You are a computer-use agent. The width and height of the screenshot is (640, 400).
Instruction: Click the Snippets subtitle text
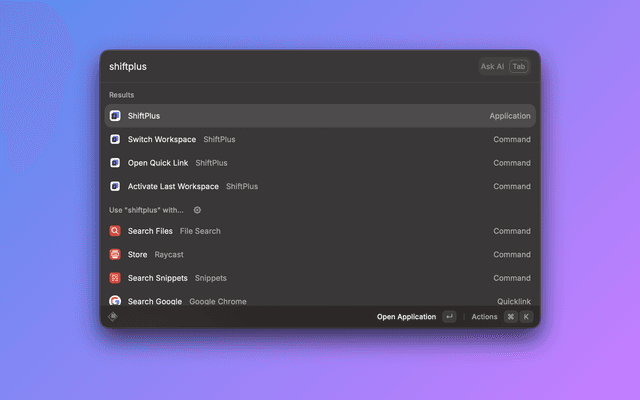coord(211,278)
